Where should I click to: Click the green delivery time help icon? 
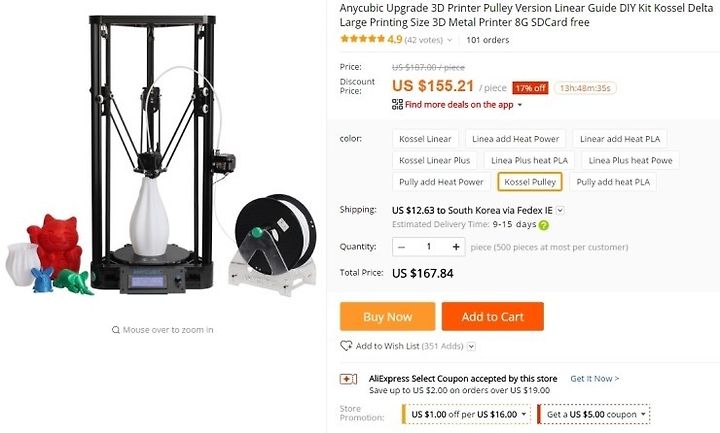click(x=544, y=225)
